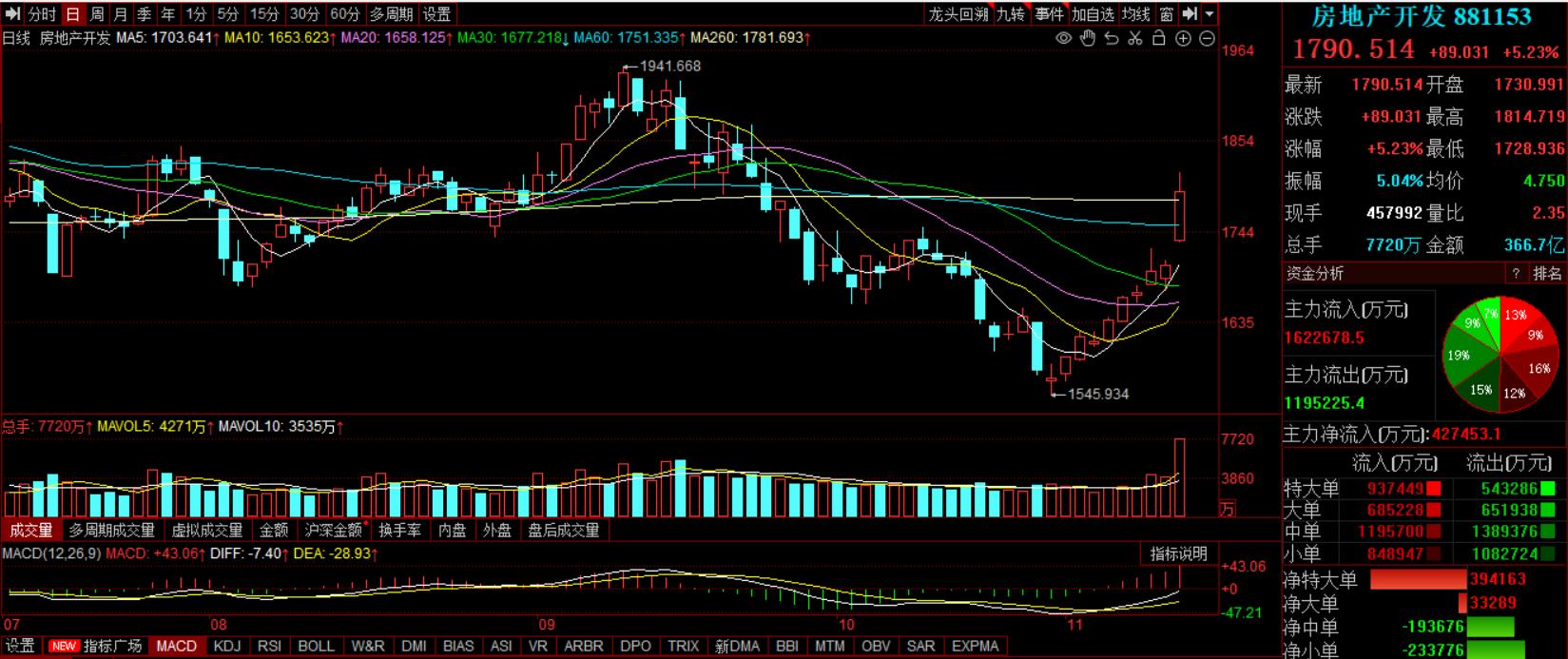Switch to 5分 five-minute chart
1568x659 pixels.
click(x=227, y=14)
